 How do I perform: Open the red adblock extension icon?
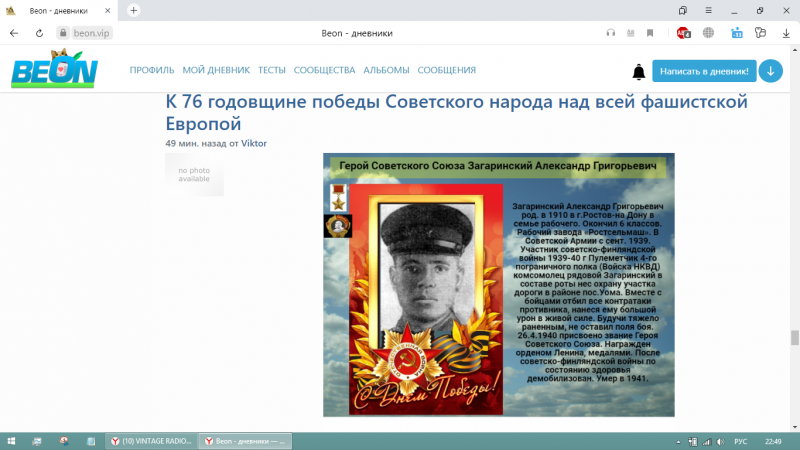click(x=684, y=33)
